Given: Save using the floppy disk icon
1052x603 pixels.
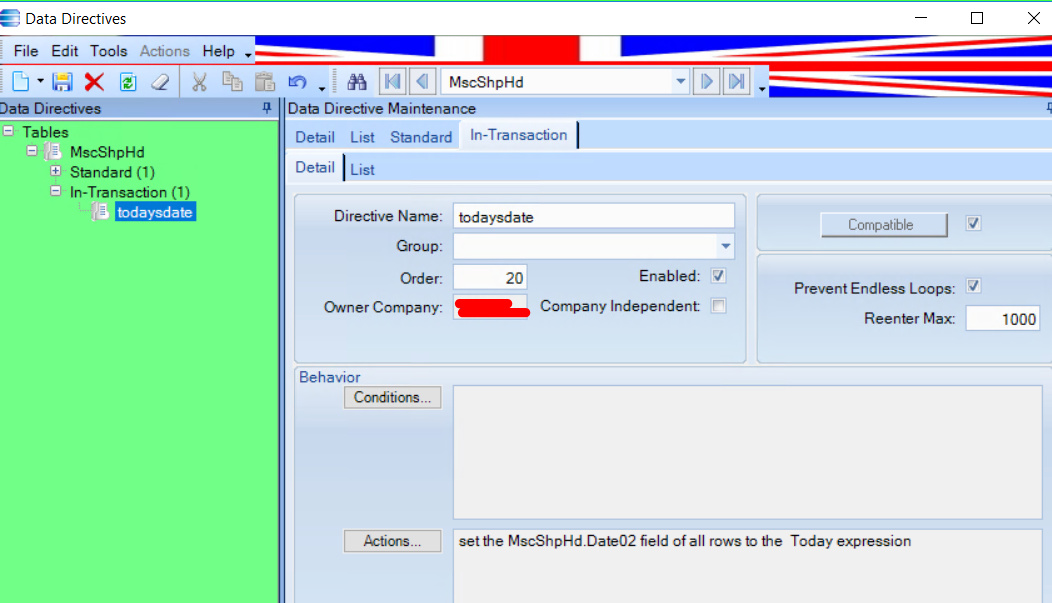Looking at the screenshot, I should 62,82.
